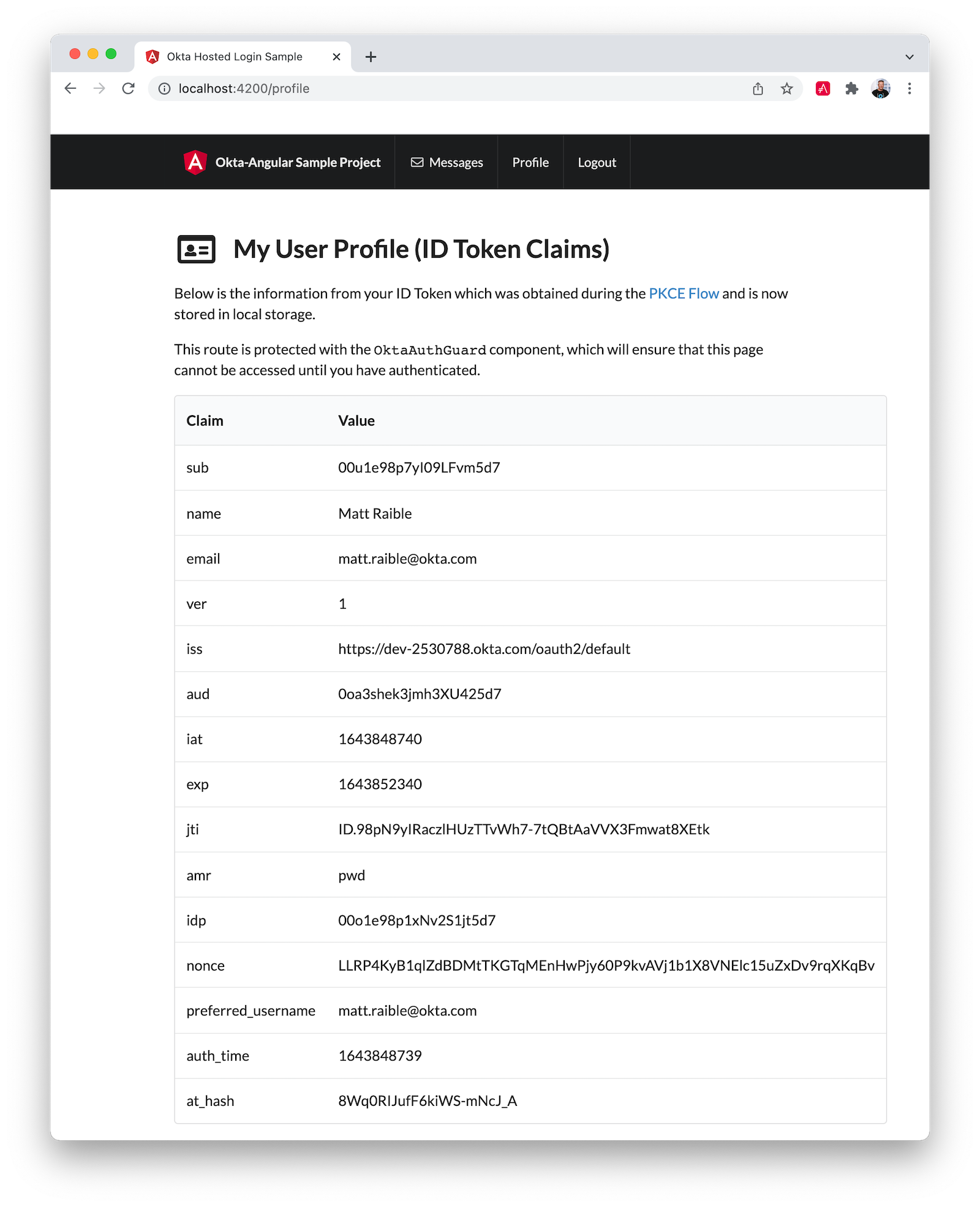Click Logout in the navbar

pyautogui.click(x=597, y=162)
